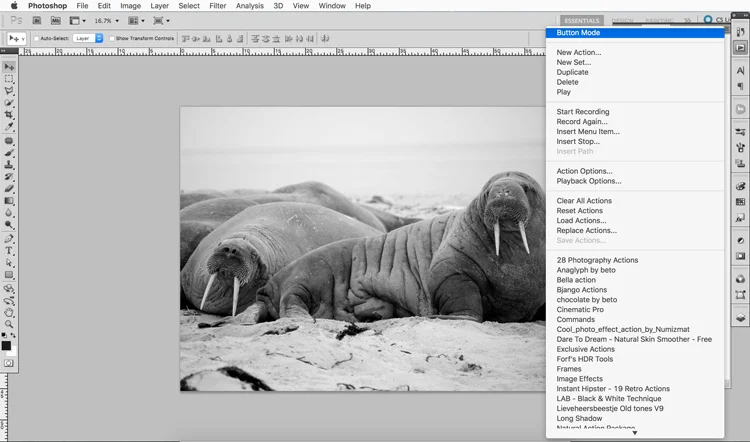Select the Move tool in the toolbox

(x=9, y=67)
